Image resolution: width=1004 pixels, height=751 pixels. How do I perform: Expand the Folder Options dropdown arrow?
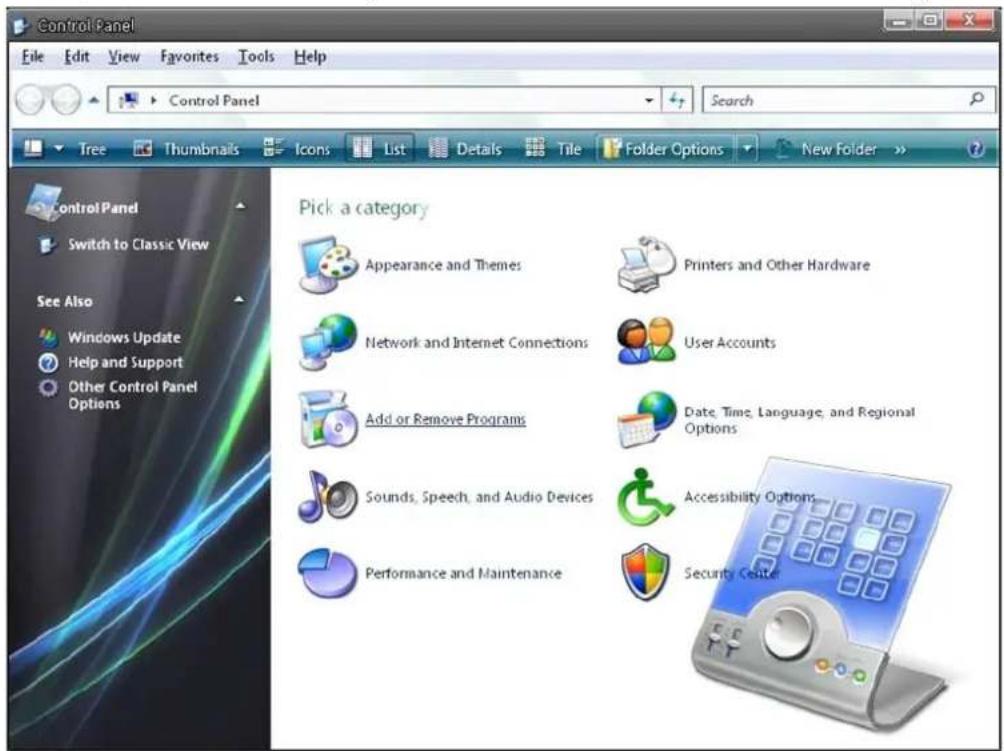pos(747,149)
